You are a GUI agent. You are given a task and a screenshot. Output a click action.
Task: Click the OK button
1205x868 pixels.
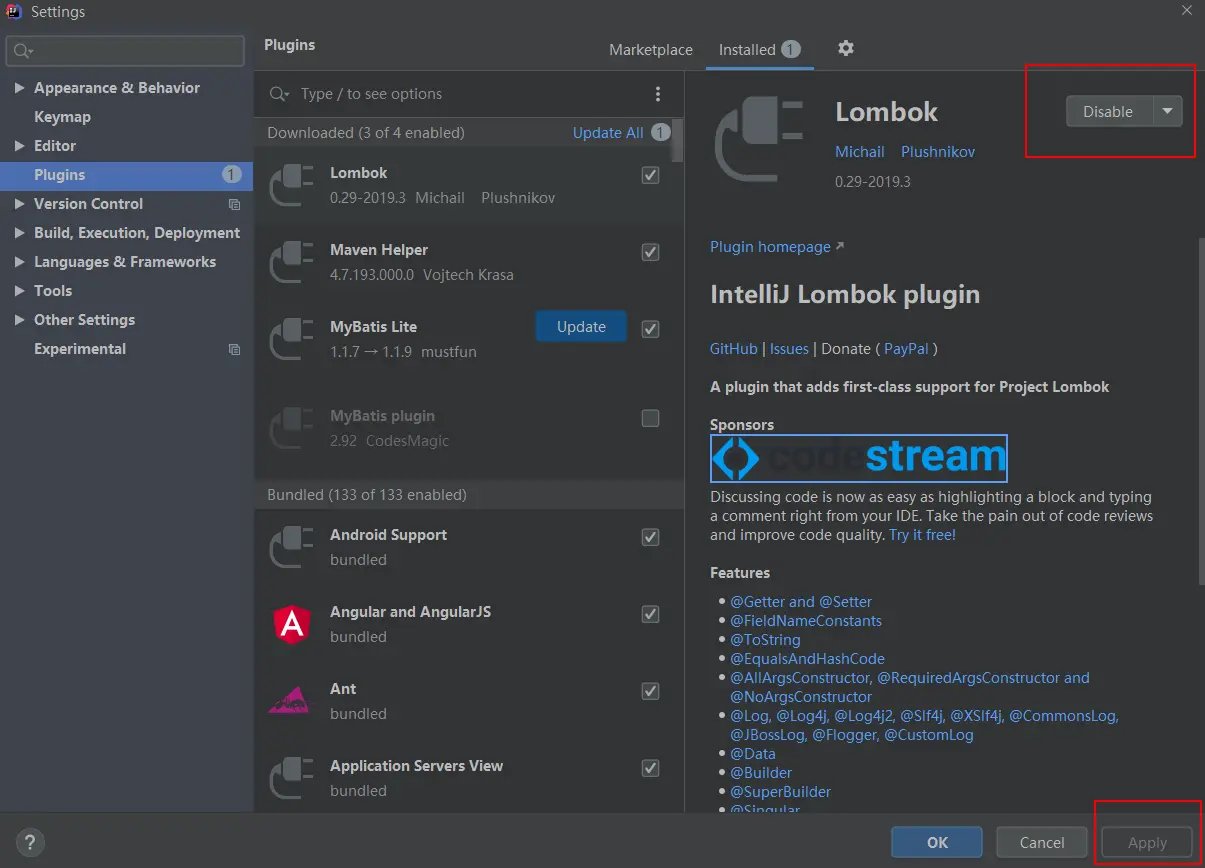tap(937, 842)
